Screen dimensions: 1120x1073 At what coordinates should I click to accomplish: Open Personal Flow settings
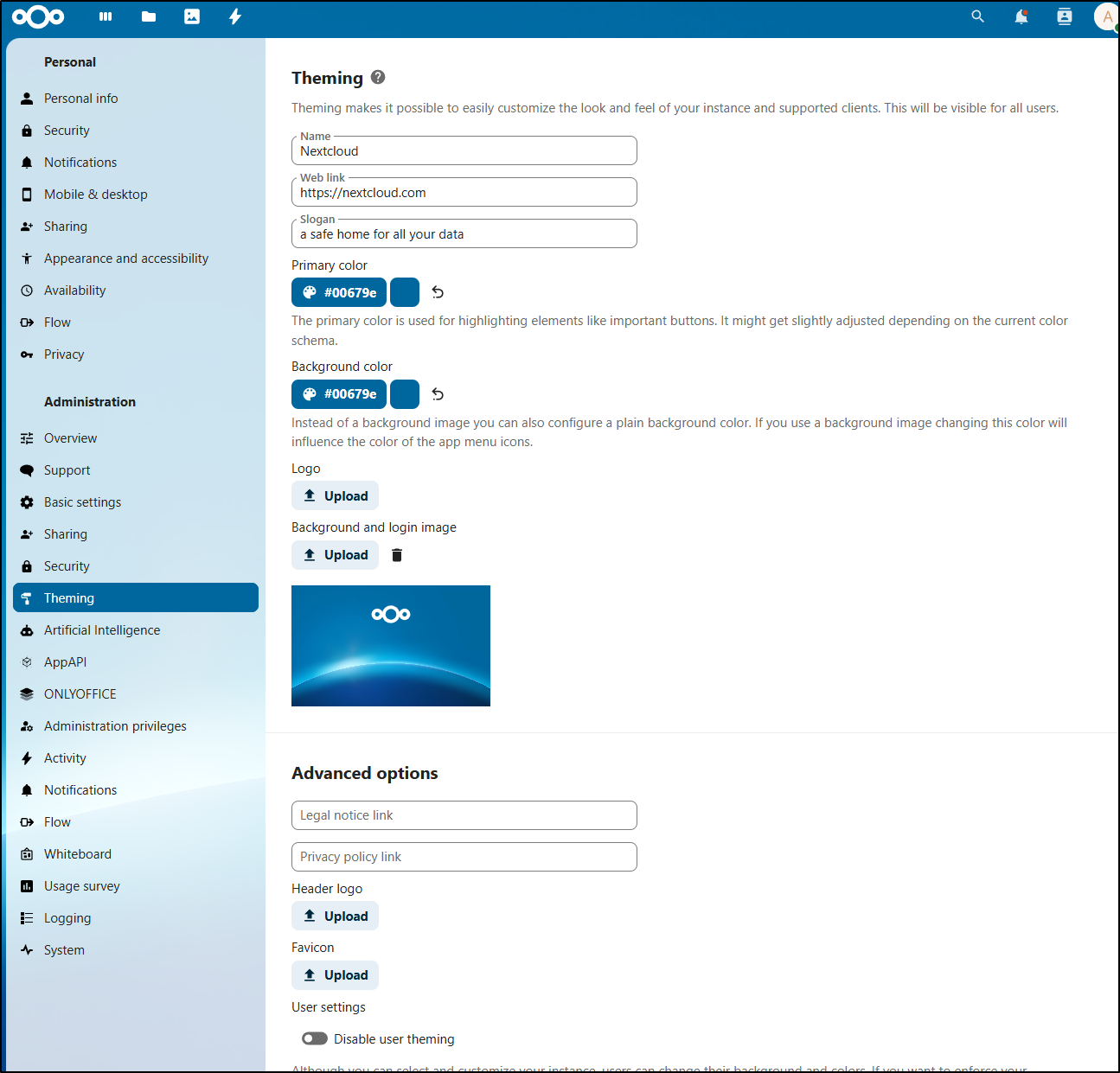click(x=136, y=323)
